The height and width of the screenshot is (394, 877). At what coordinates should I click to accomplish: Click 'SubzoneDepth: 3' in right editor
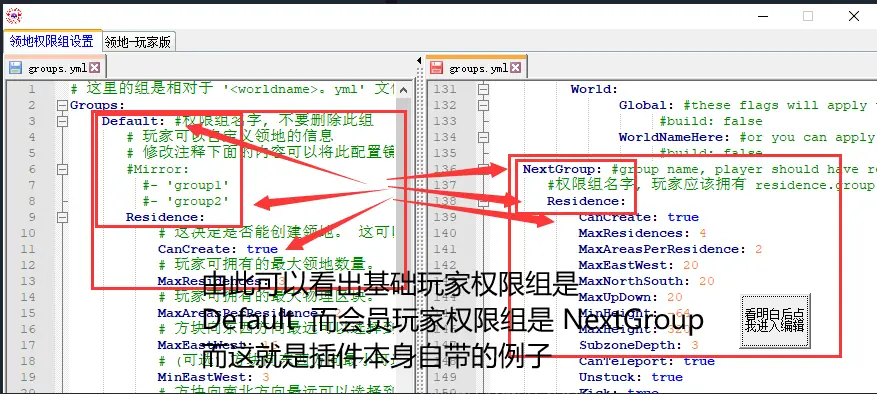tap(639, 345)
